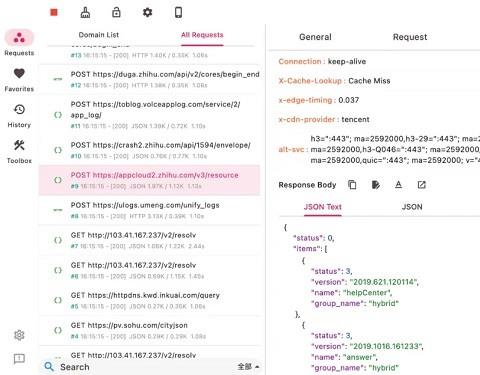Open the gear settings icon in top toolbar
Viewport: 480px width, 375px height.
click(147, 12)
